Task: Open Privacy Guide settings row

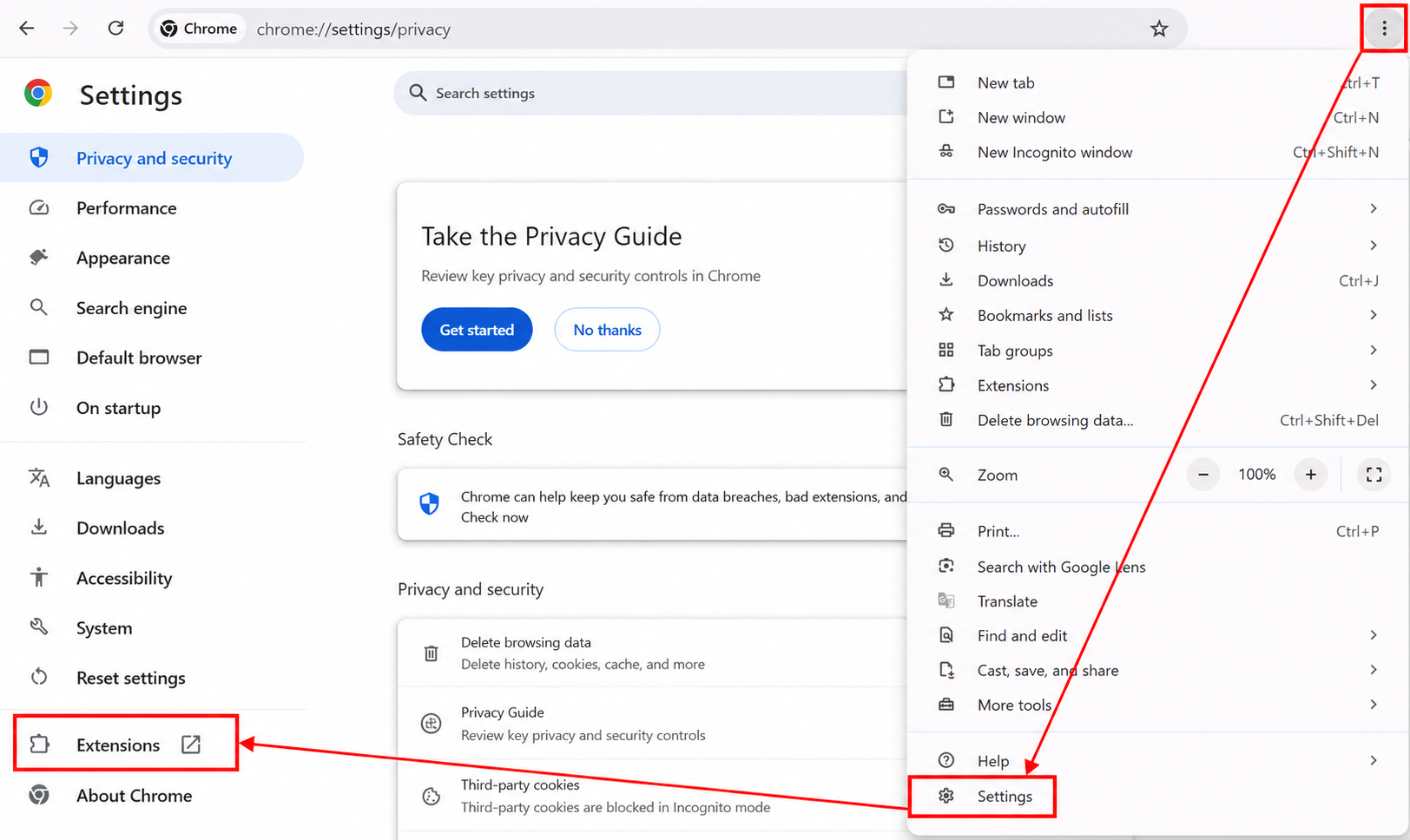Action: tap(652, 723)
